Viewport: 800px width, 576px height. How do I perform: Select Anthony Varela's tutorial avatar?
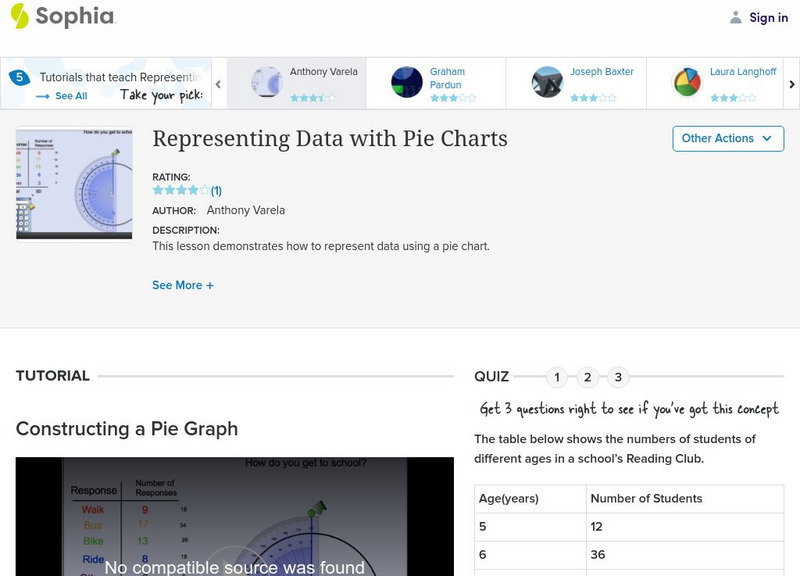[x=267, y=82]
